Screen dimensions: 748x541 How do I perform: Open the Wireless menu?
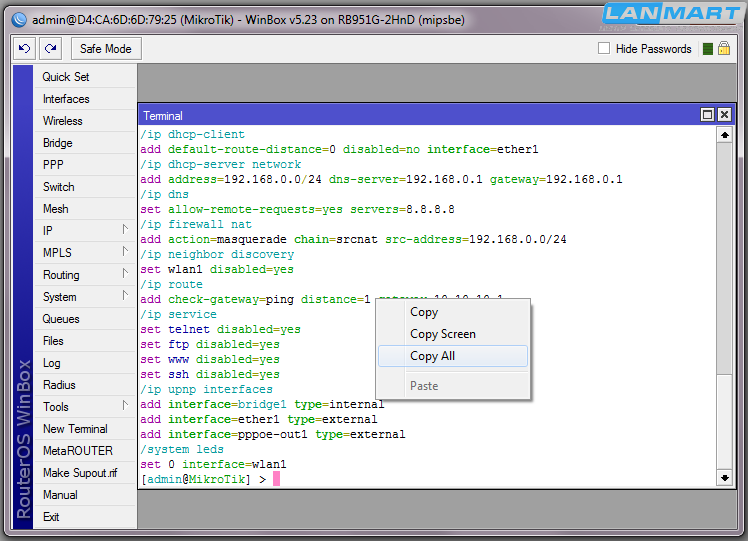point(85,121)
